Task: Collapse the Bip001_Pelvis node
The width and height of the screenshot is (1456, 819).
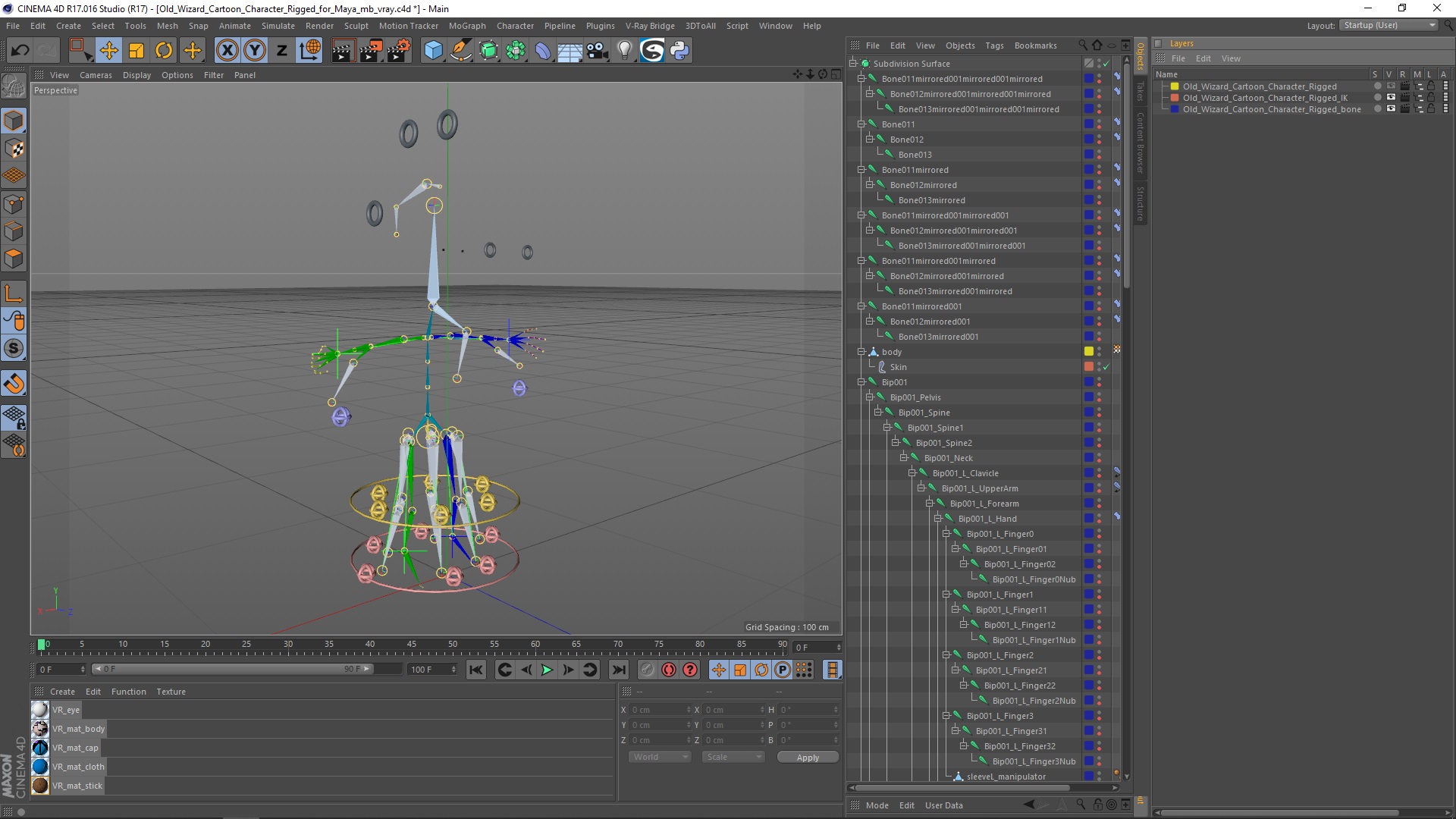Action: [870, 397]
